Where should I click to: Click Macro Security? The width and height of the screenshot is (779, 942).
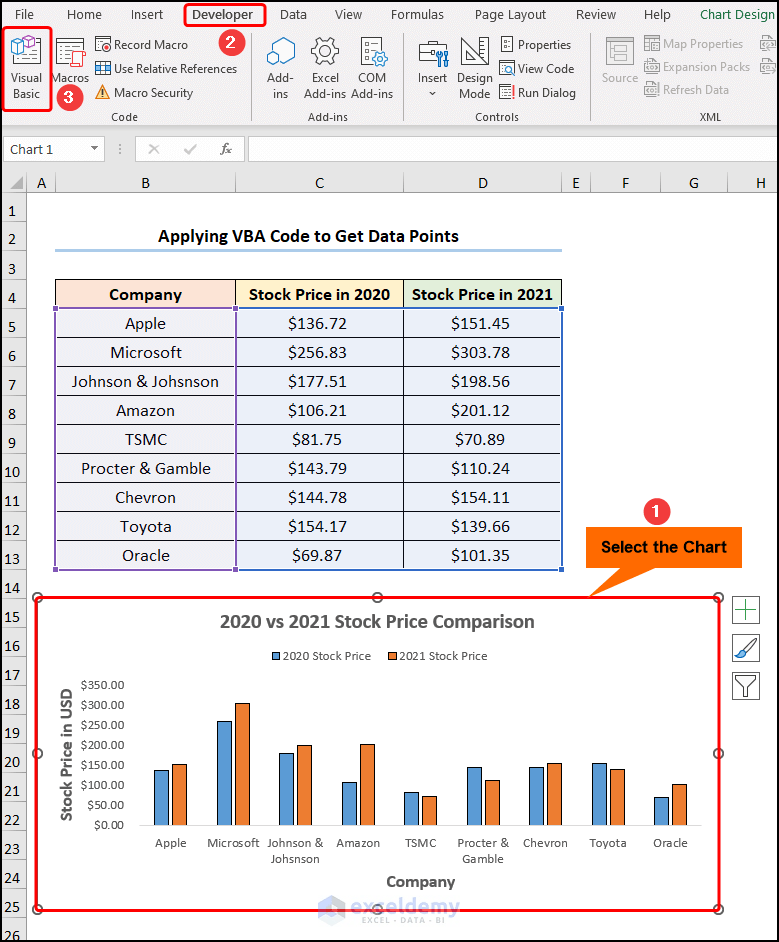coord(144,93)
